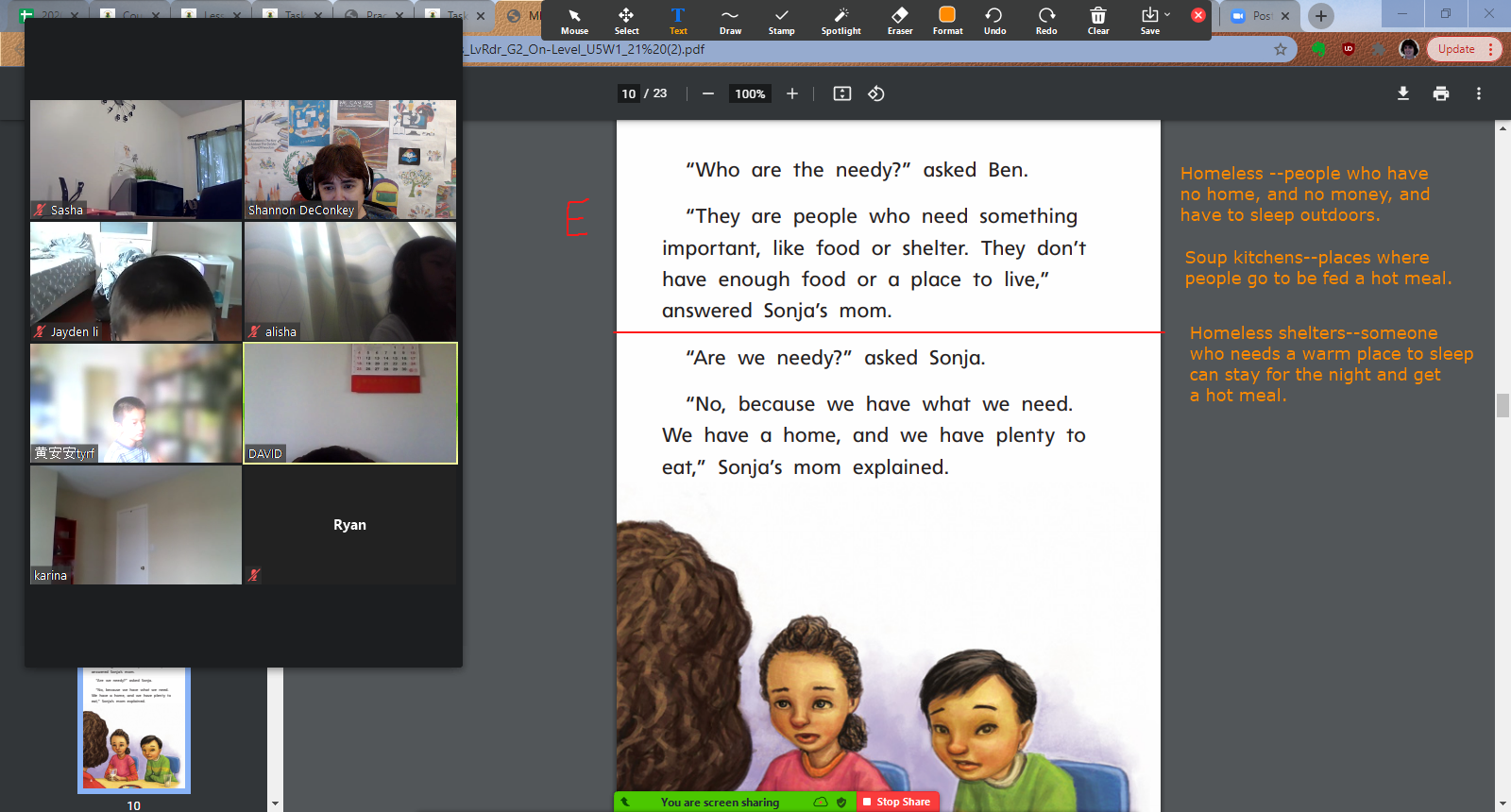Stop sharing the screen

click(x=896, y=802)
